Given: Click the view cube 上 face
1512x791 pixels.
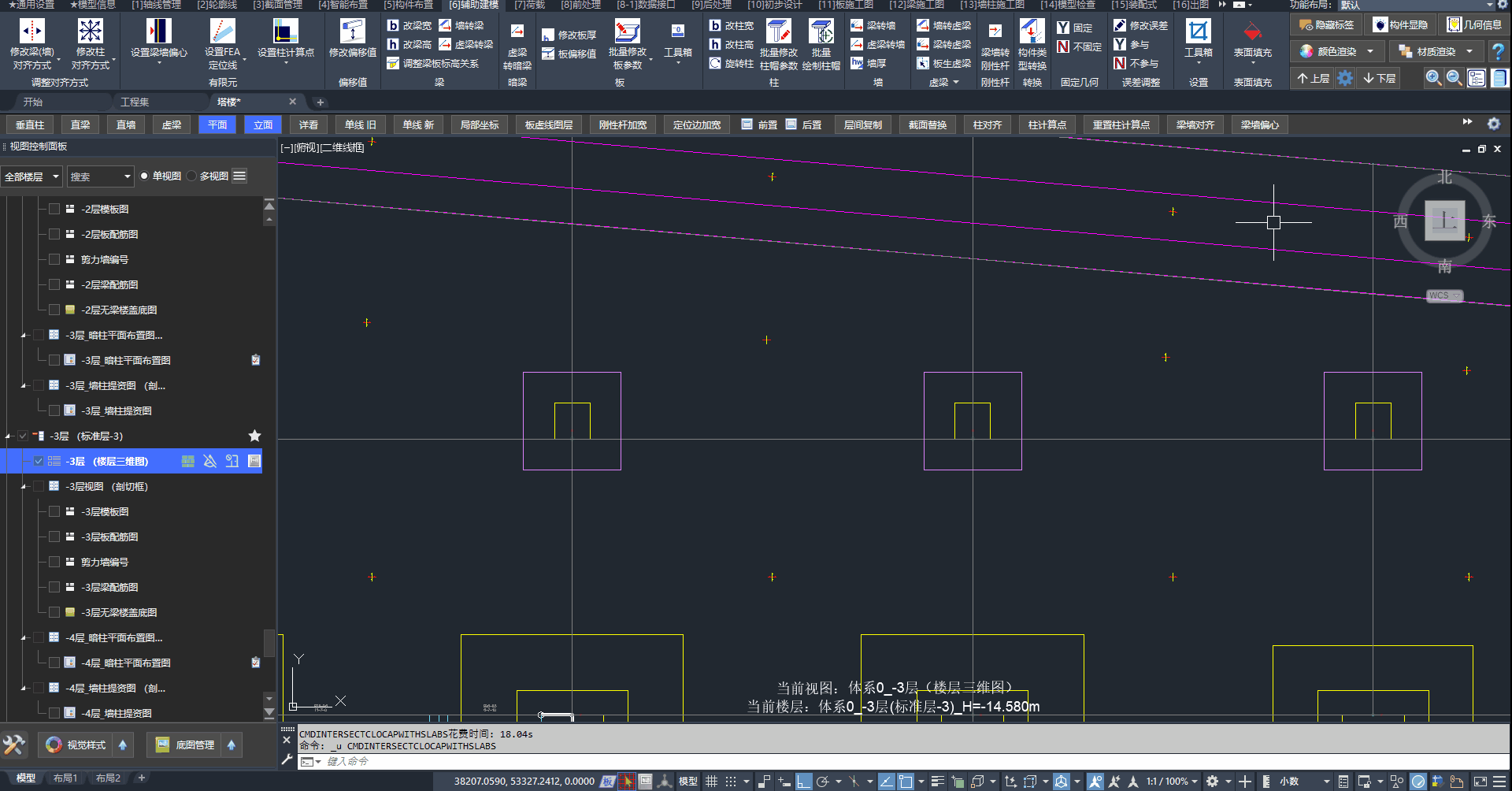Looking at the screenshot, I should tap(1444, 221).
